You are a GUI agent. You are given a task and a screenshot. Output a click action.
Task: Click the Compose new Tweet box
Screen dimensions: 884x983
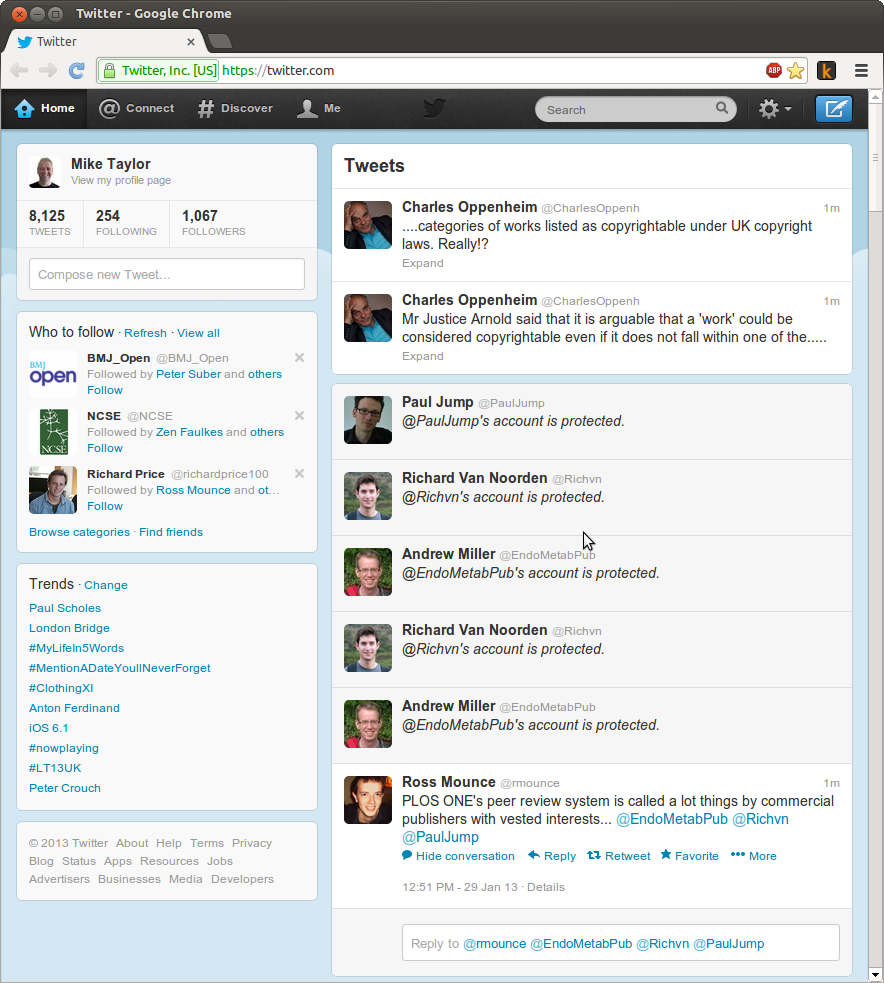coord(167,274)
